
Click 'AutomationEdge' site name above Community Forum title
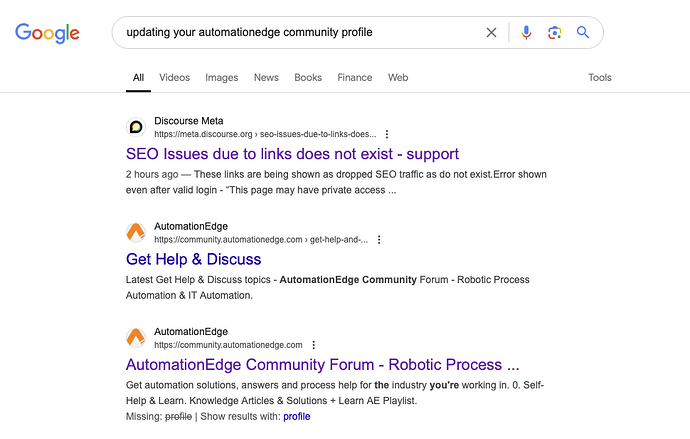pyautogui.click(x=191, y=332)
